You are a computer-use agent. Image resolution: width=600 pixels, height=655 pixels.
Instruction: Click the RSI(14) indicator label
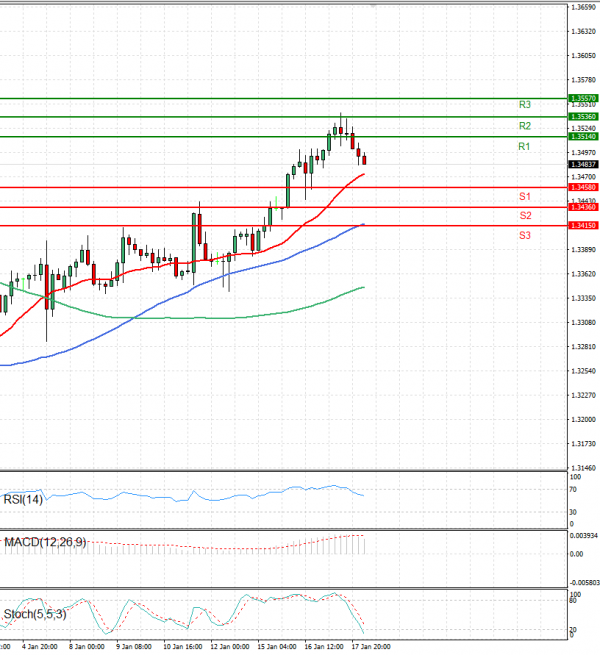point(23,499)
